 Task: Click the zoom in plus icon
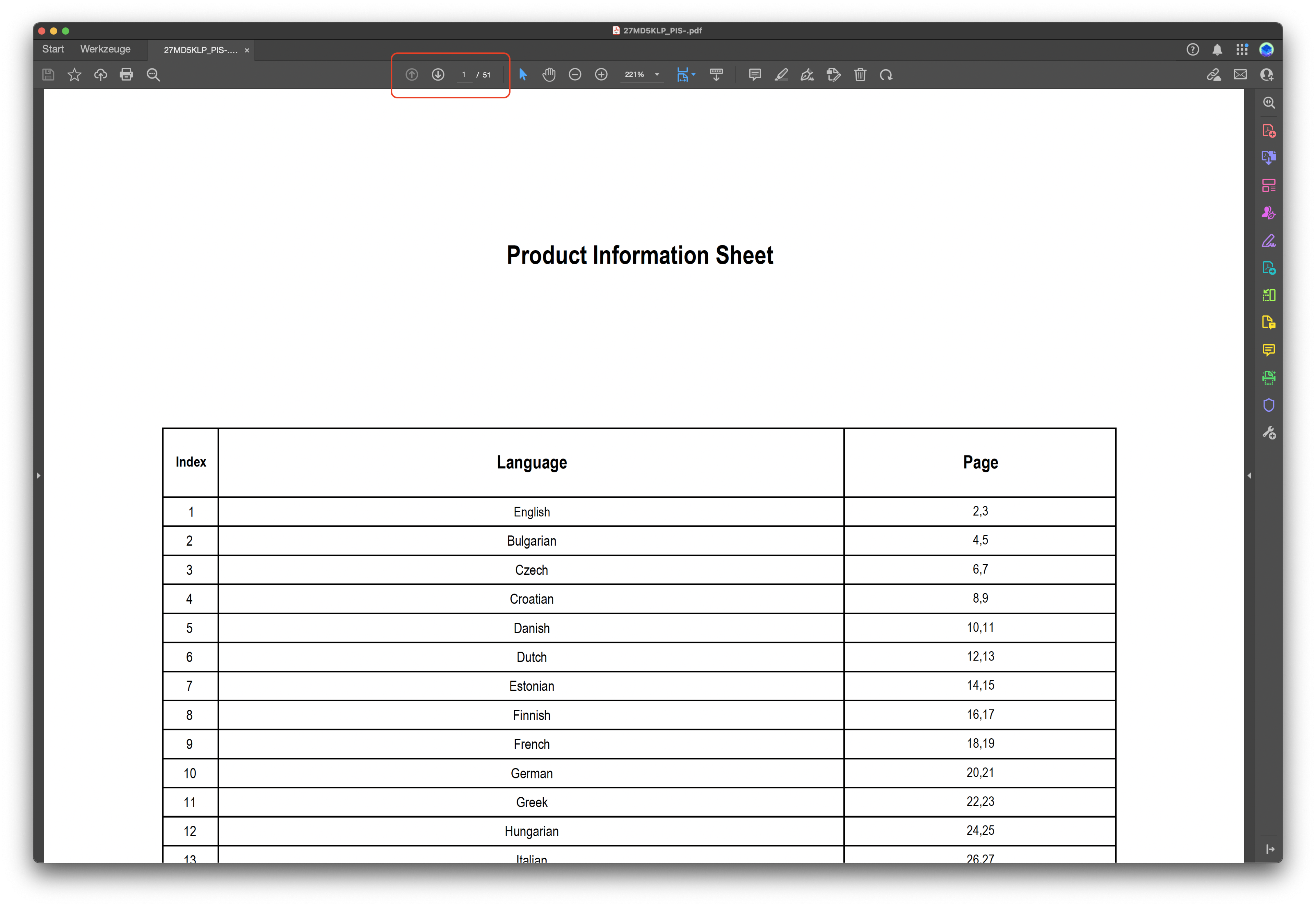tap(601, 74)
